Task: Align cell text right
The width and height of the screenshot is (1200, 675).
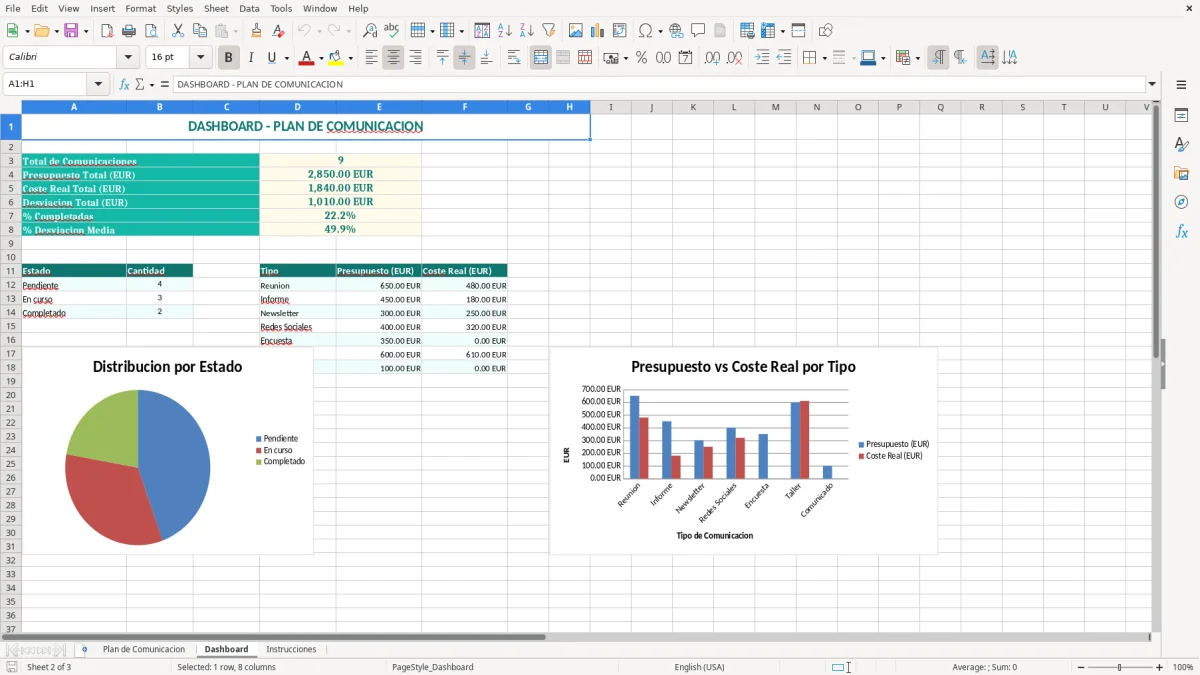Action: (415, 58)
